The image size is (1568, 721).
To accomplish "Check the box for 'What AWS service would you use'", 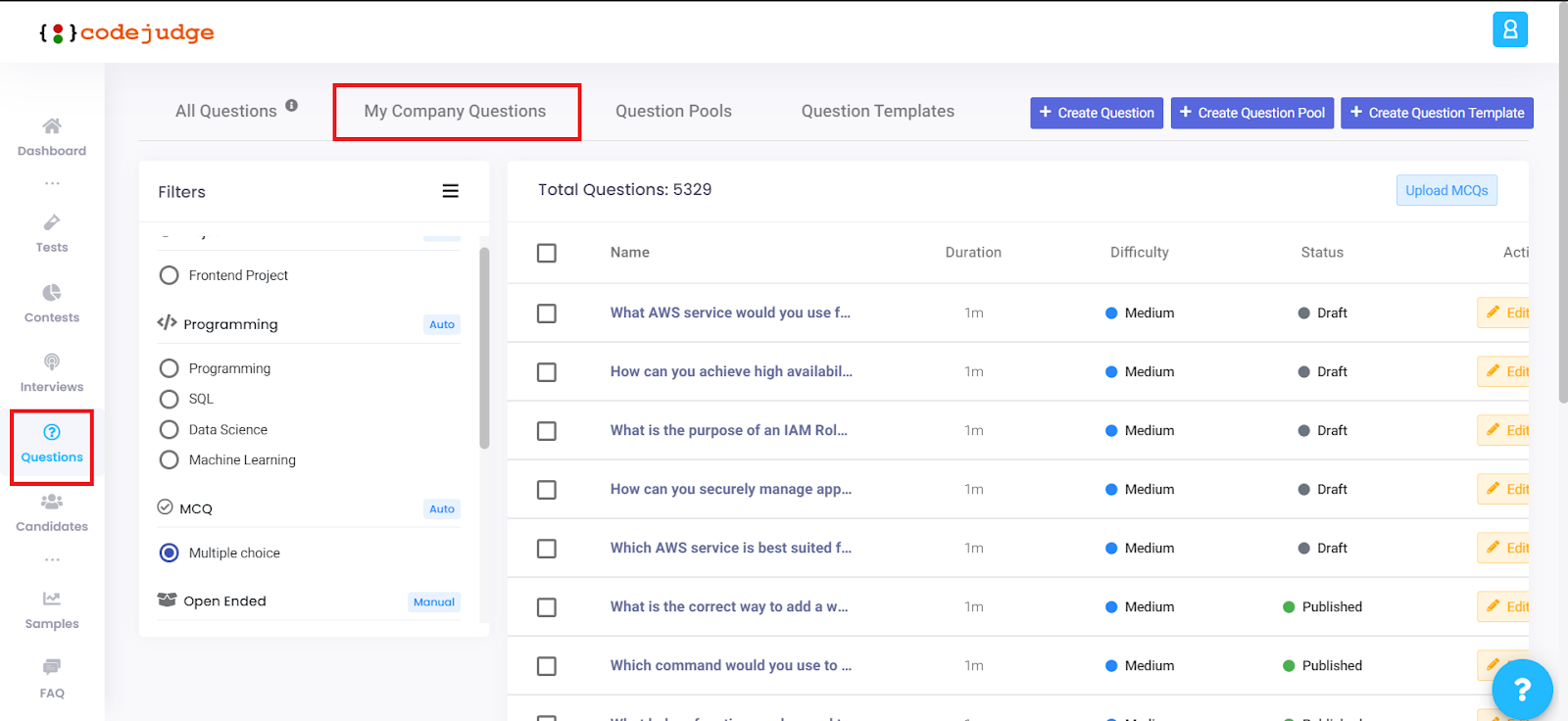I will pyautogui.click(x=547, y=313).
